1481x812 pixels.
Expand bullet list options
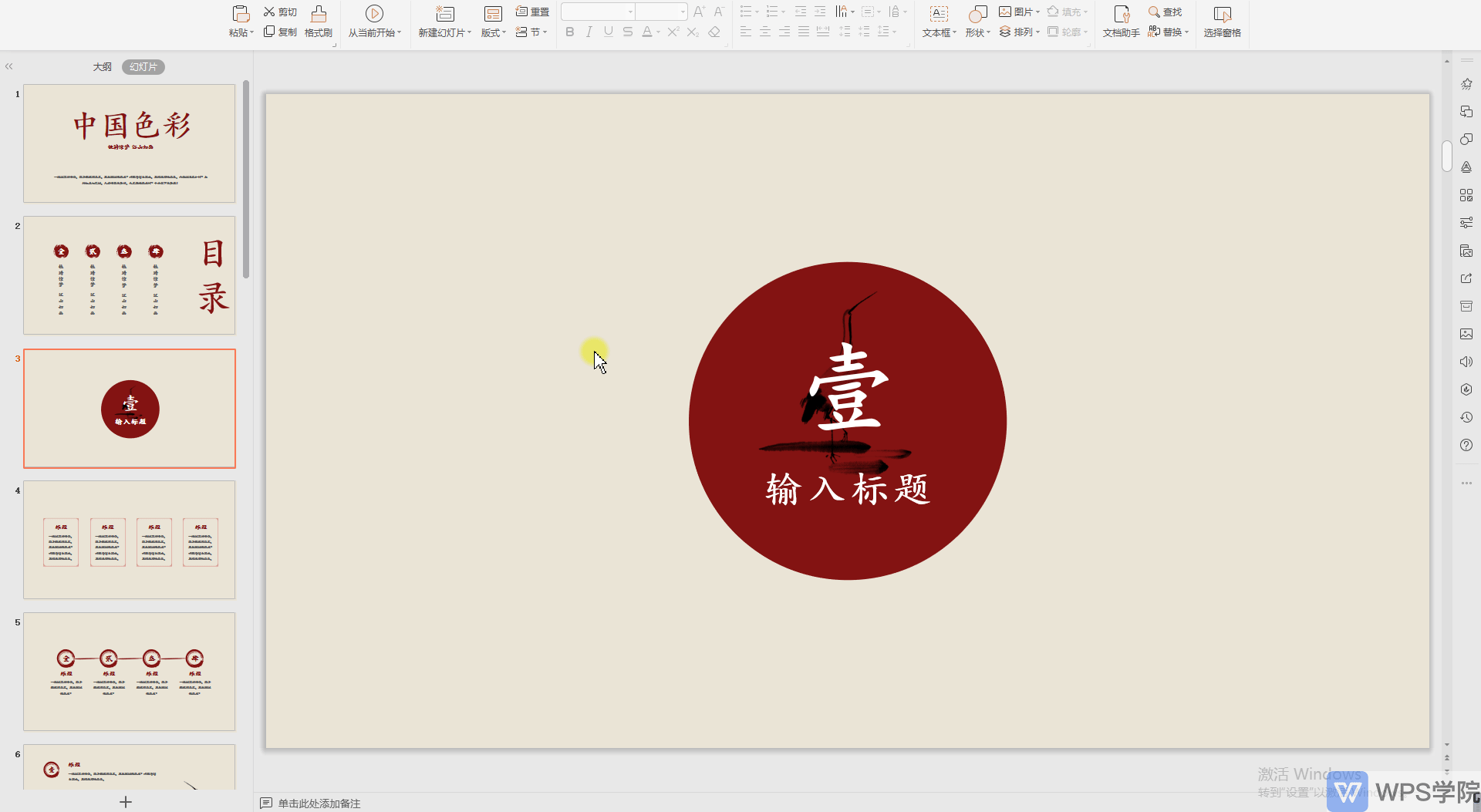click(x=757, y=12)
